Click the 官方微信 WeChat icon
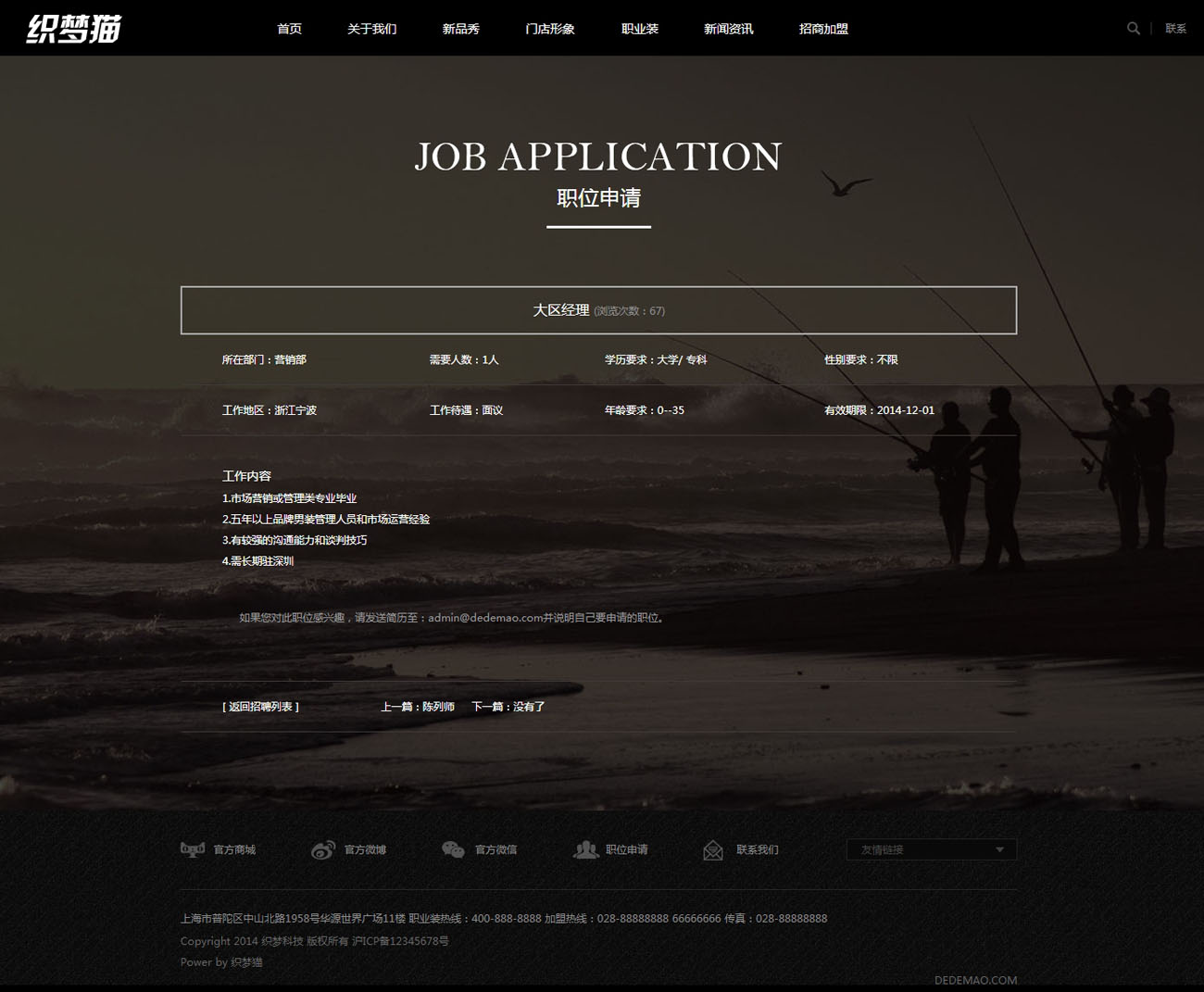 tap(453, 849)
